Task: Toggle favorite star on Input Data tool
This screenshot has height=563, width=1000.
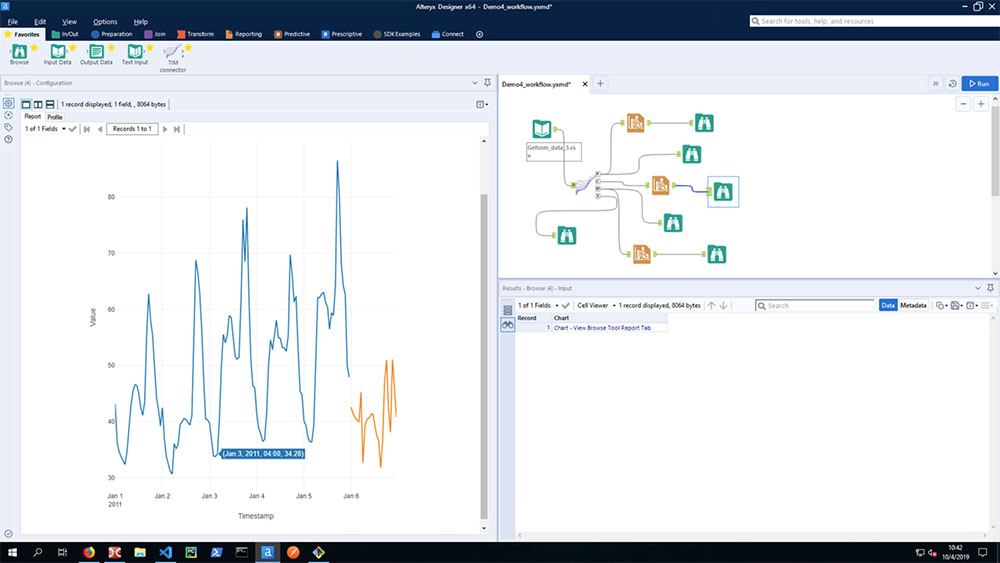Action: point(73,48)
